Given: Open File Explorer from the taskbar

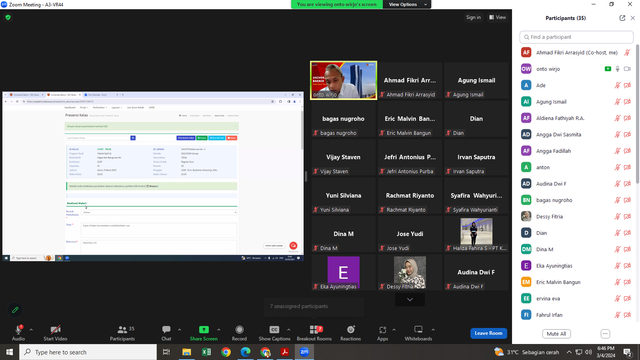Looking at the screenshot, I should [187, 352].
